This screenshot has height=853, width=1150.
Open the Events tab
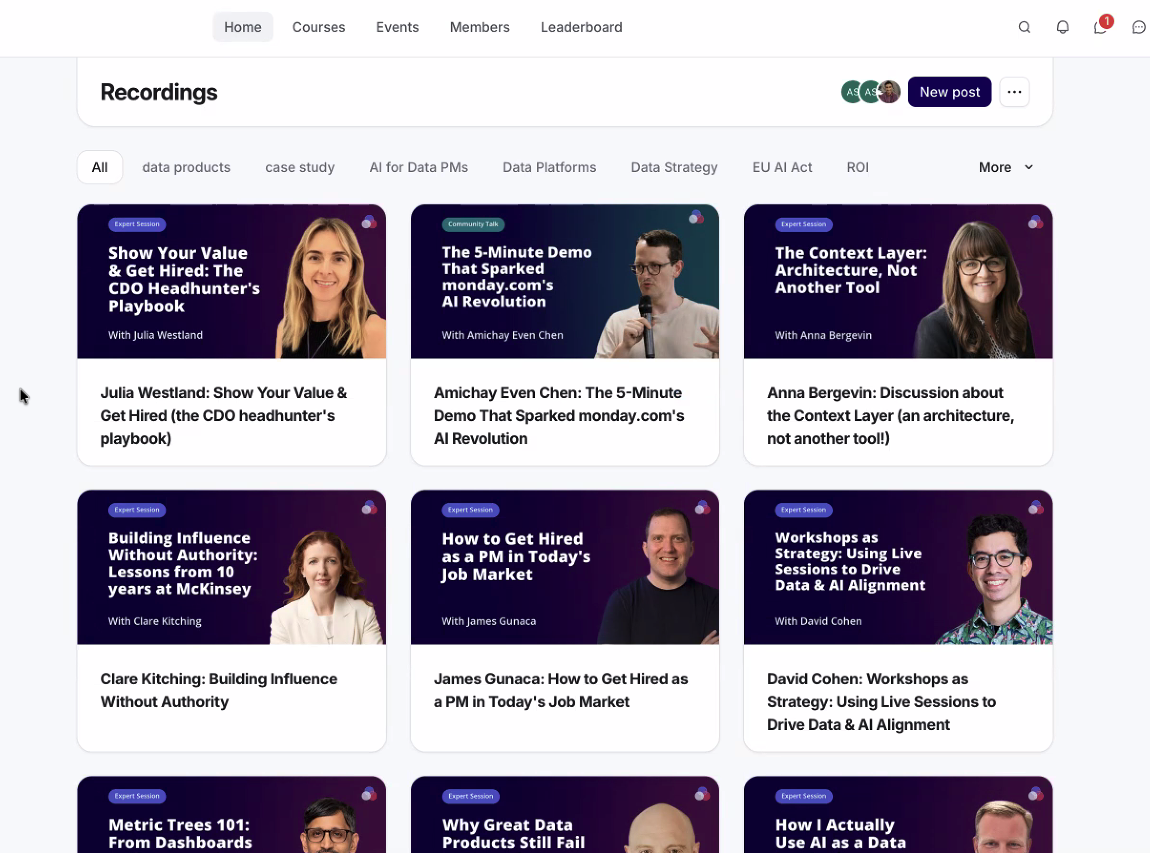(x=398, y=27)
